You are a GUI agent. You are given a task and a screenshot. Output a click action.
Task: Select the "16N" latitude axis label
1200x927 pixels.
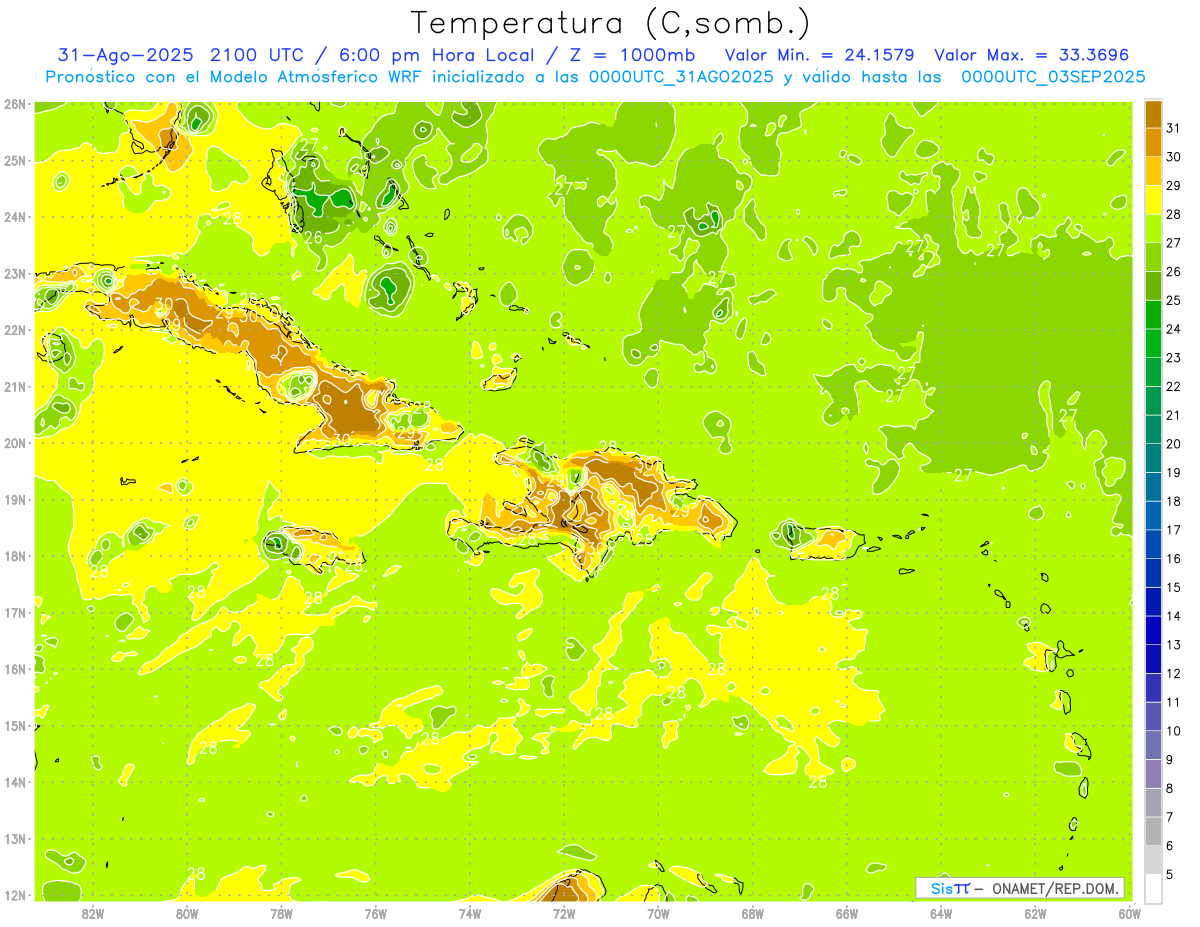(14, 669)
